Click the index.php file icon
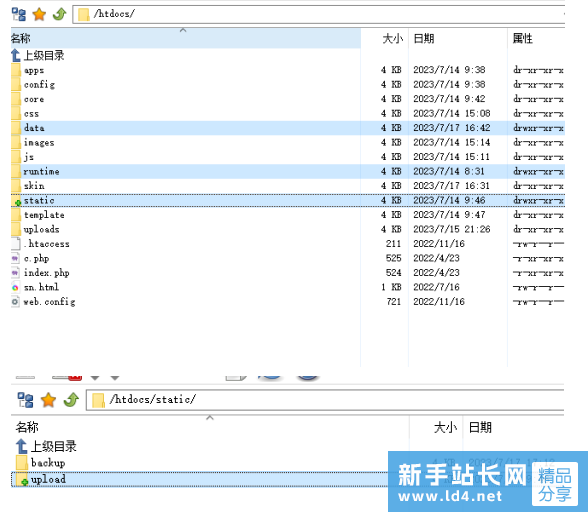588x512 pixels. tap(15, 273)
